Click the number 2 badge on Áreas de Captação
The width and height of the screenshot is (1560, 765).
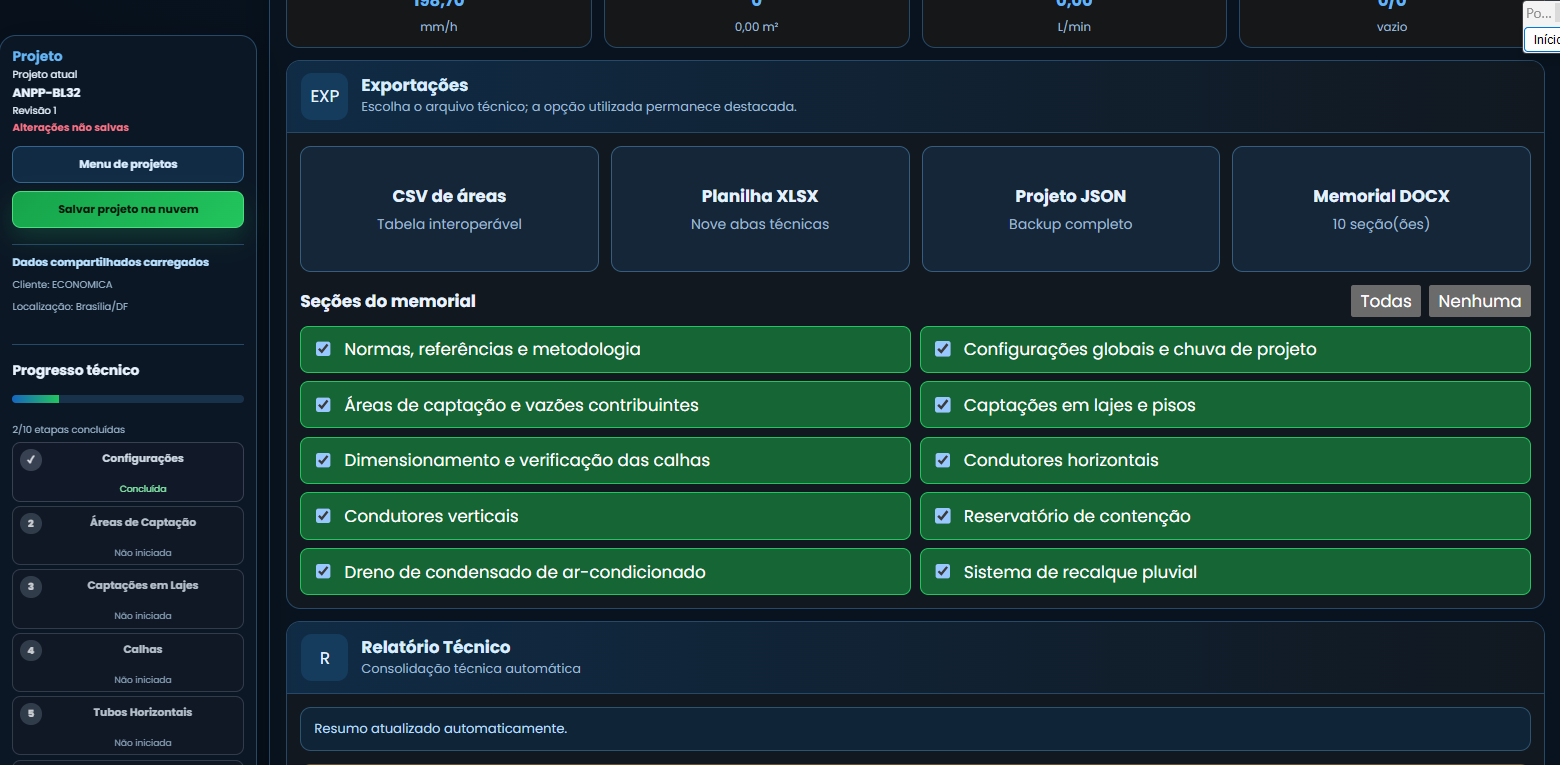point(31,523)
